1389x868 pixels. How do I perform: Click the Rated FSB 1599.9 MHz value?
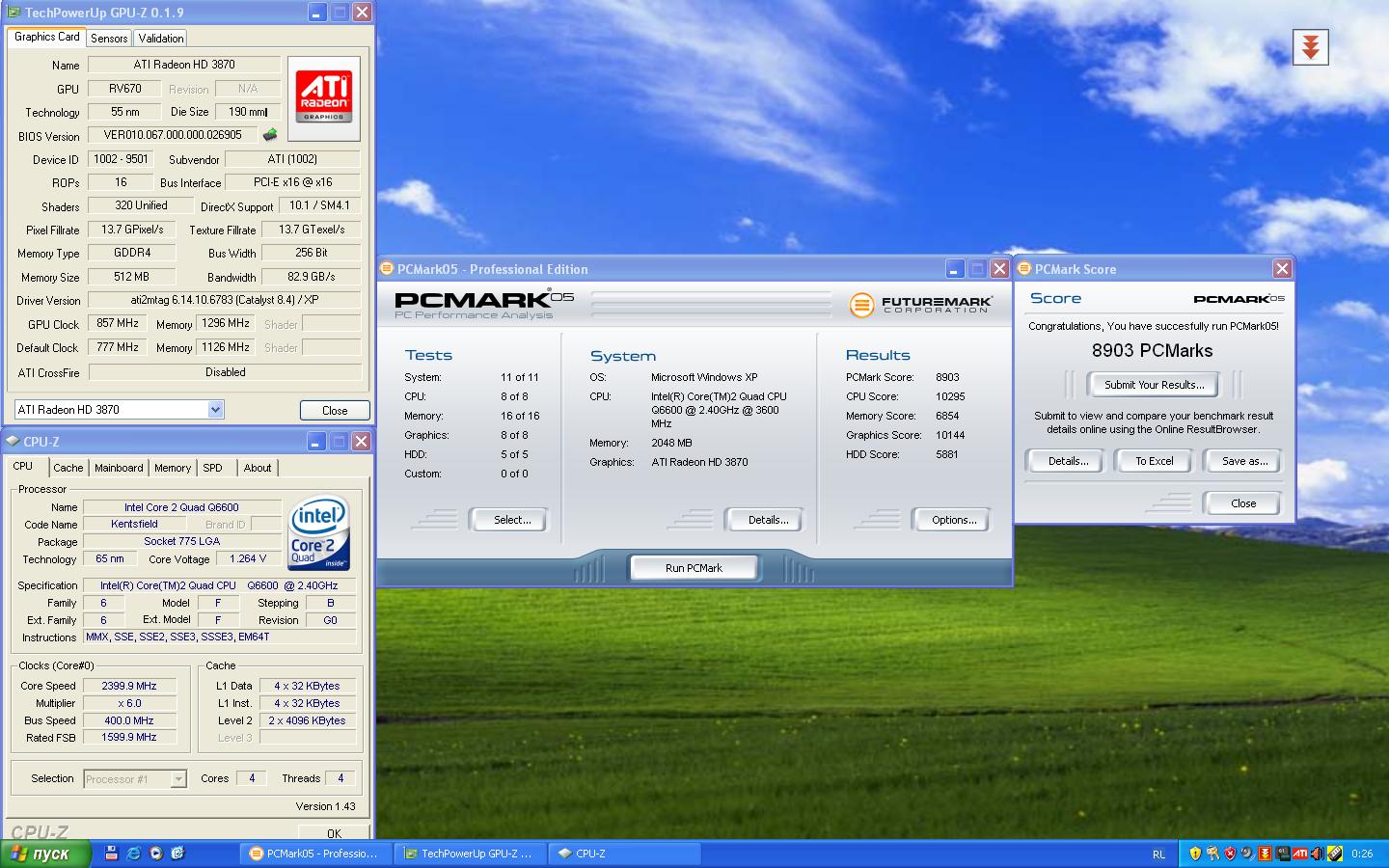coord(129,737)
